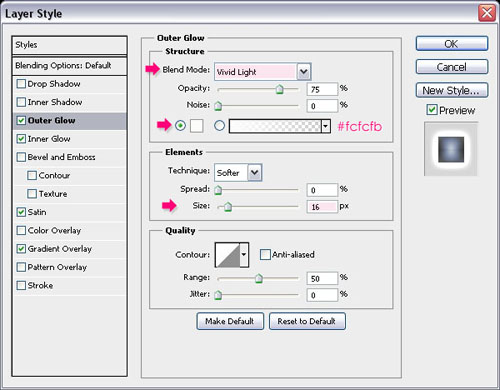Turn on the Color Overlay checkbox
The width and height of the screenshot is (500, 390).
click(x=21, y=230)
